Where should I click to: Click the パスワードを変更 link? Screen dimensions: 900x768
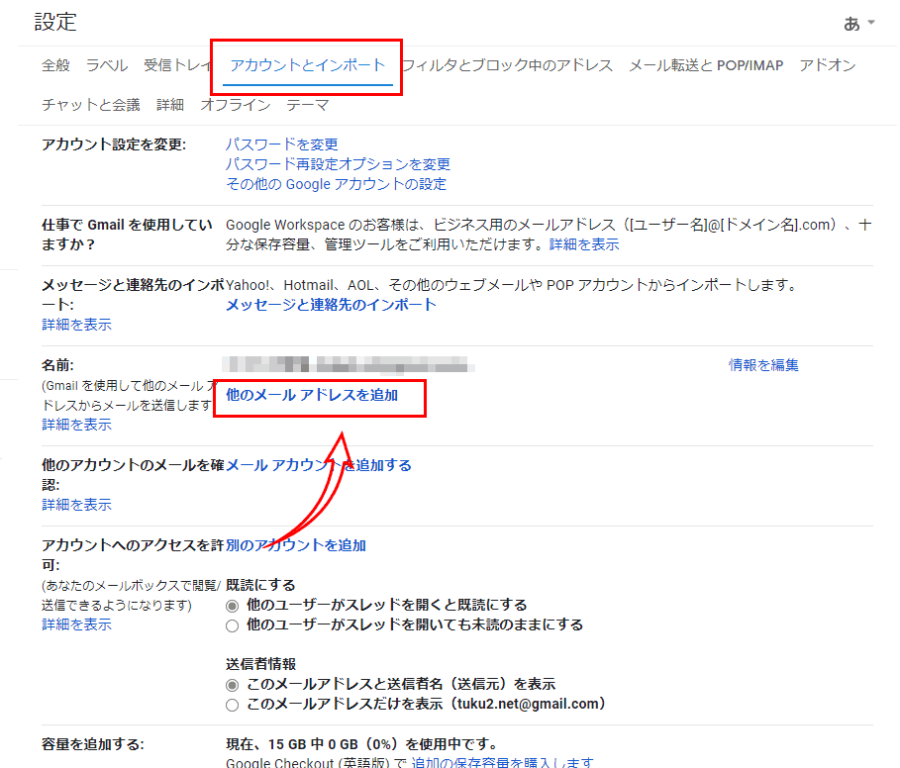[282, 144]
